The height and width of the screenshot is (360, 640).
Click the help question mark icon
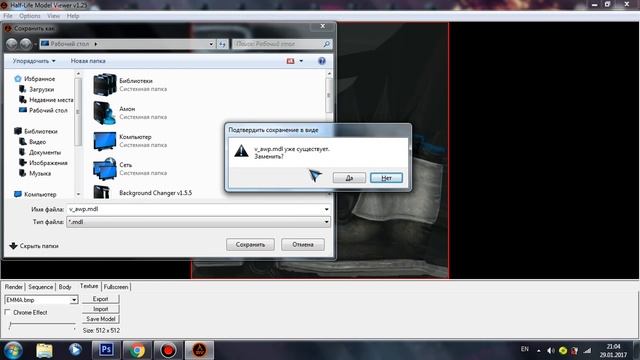tap(322, 61)
